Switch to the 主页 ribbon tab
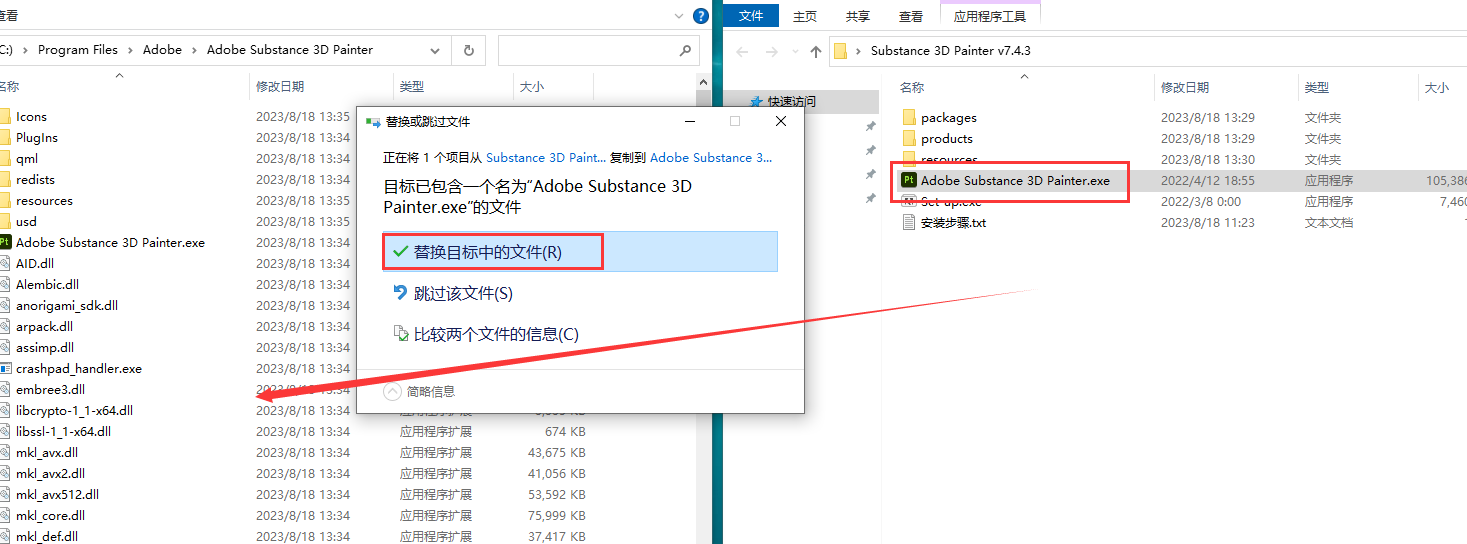The width and height of the screenshot is (1467, 544). pyautogui.click(x=805, y=16)
